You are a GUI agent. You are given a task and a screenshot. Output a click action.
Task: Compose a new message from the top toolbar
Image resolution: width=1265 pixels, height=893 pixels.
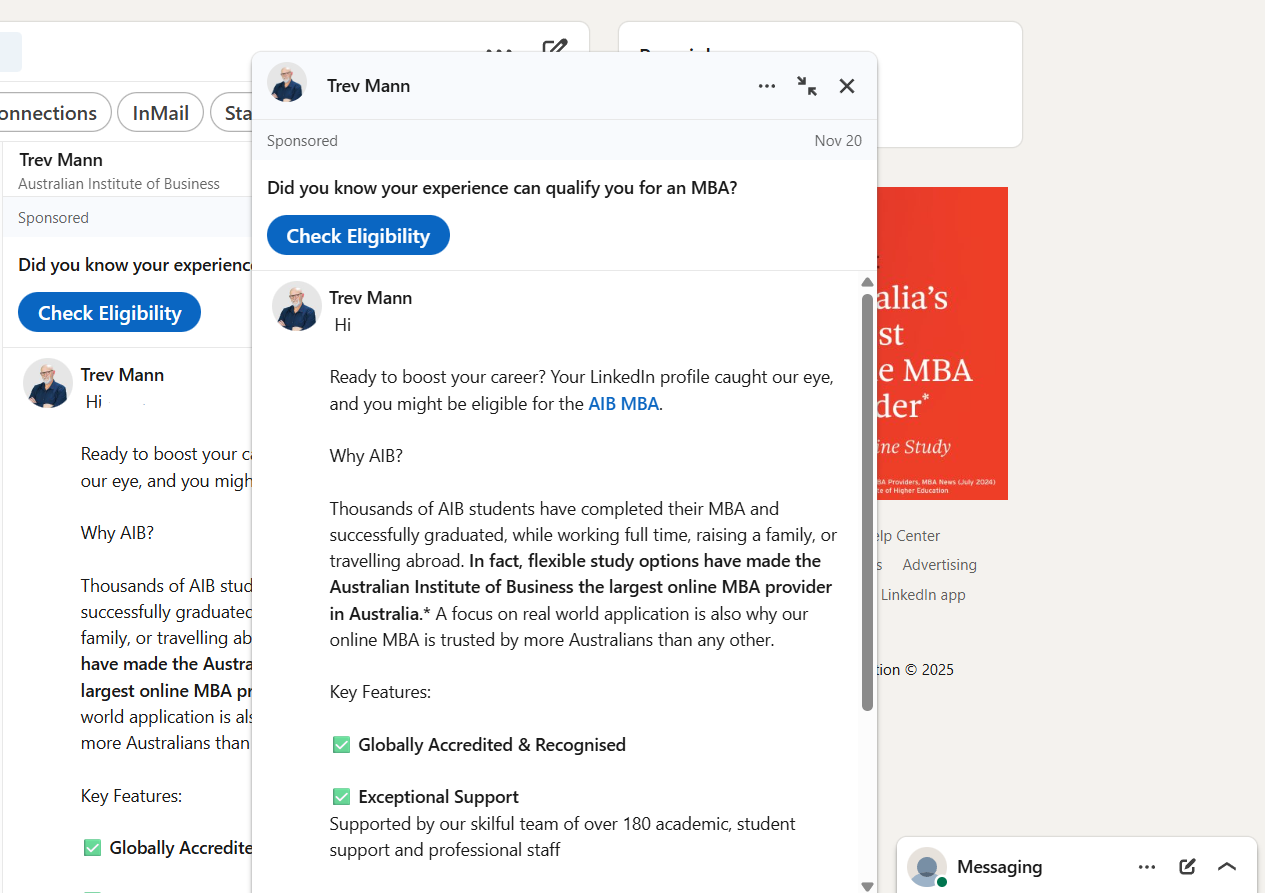coord(556,48)
